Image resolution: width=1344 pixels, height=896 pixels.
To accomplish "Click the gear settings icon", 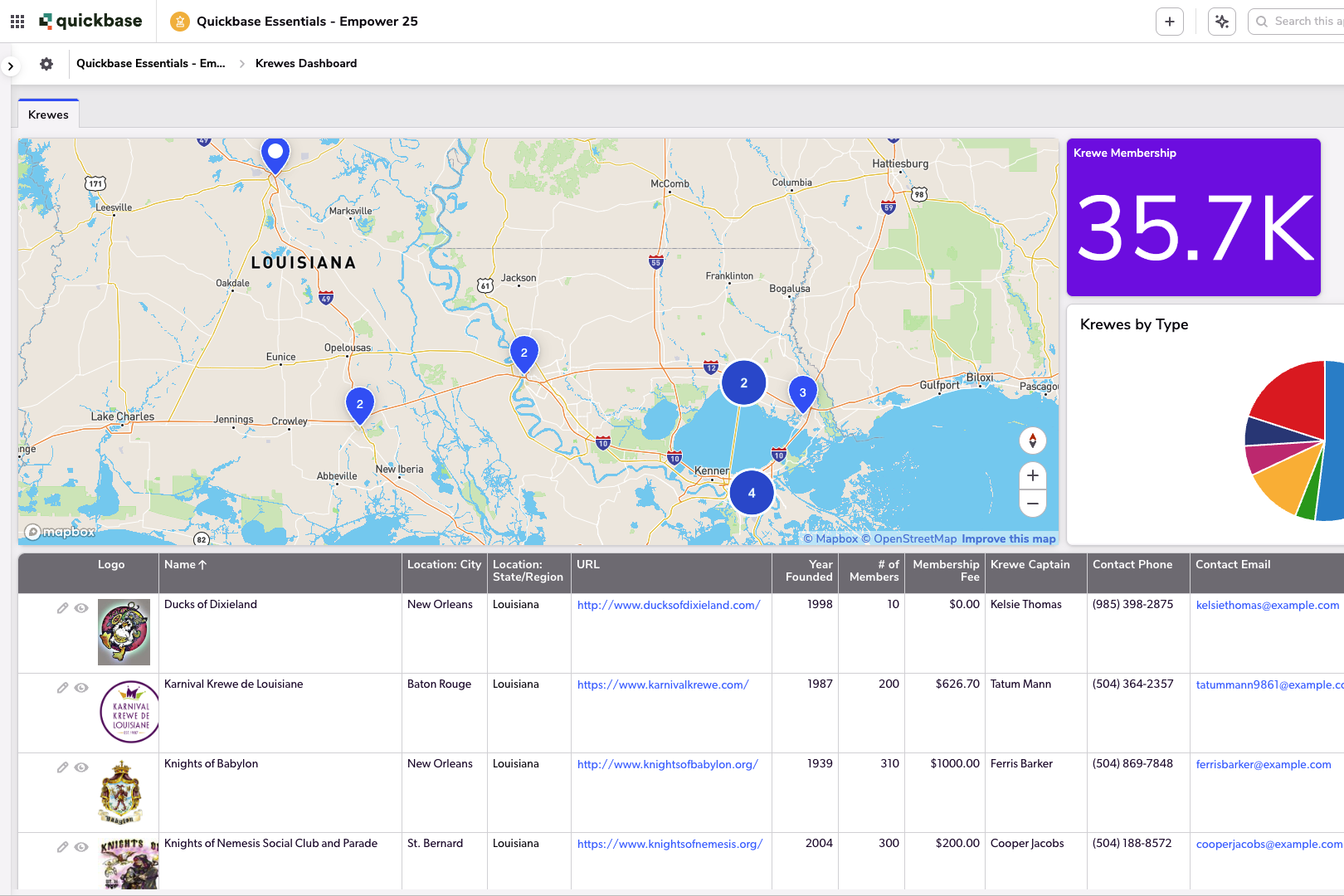I will click(x=46, y=64).
